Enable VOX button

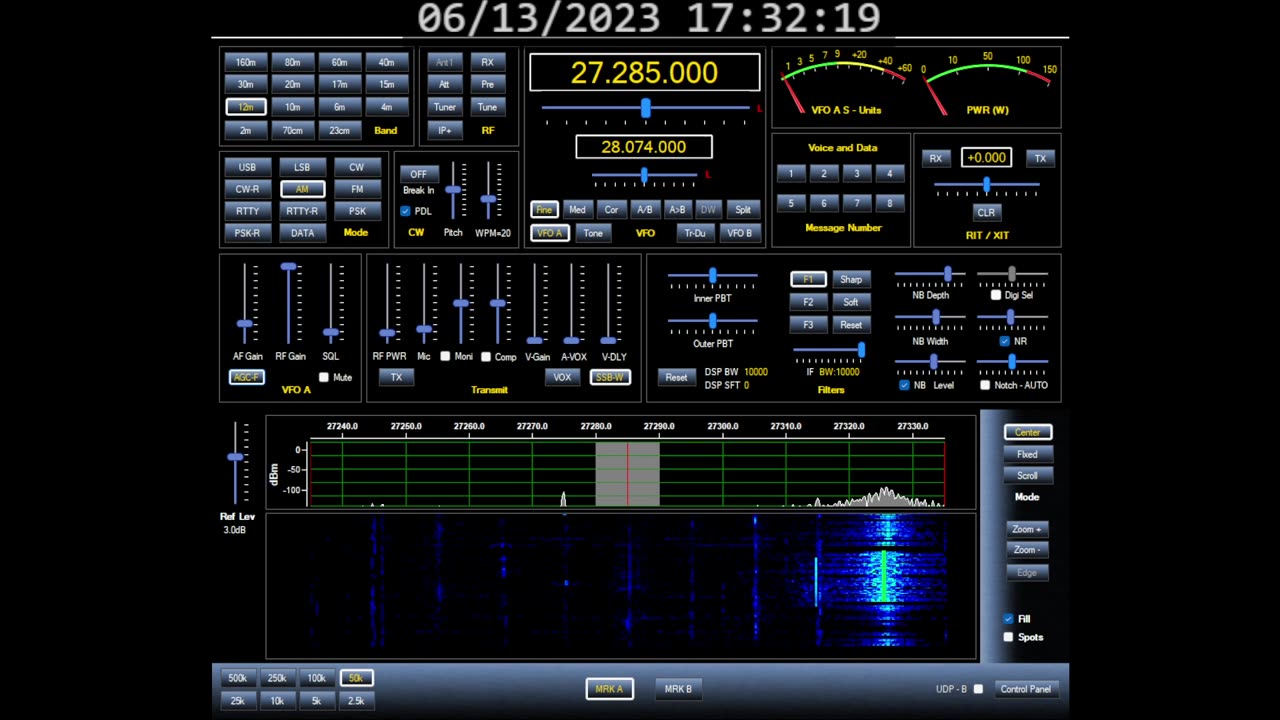(x=562, y=377)
